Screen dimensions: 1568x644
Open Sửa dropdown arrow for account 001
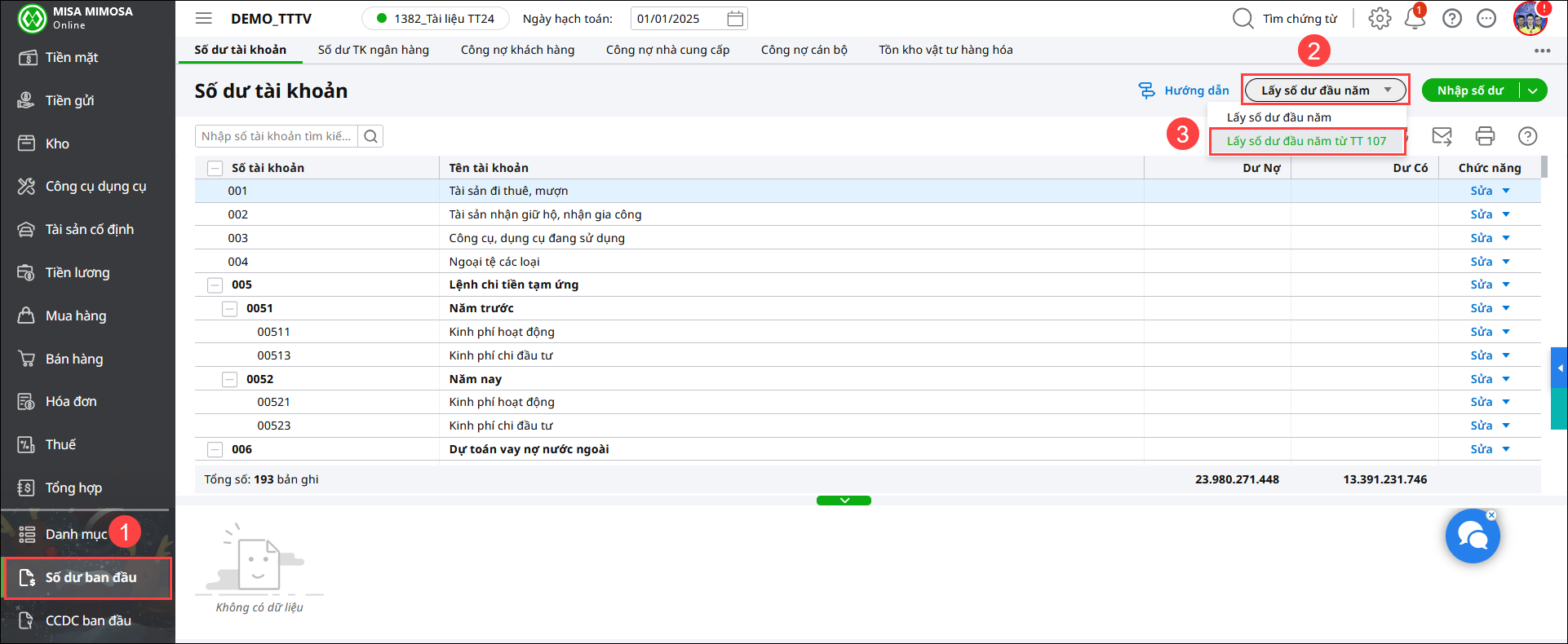tap(1506, 191)
